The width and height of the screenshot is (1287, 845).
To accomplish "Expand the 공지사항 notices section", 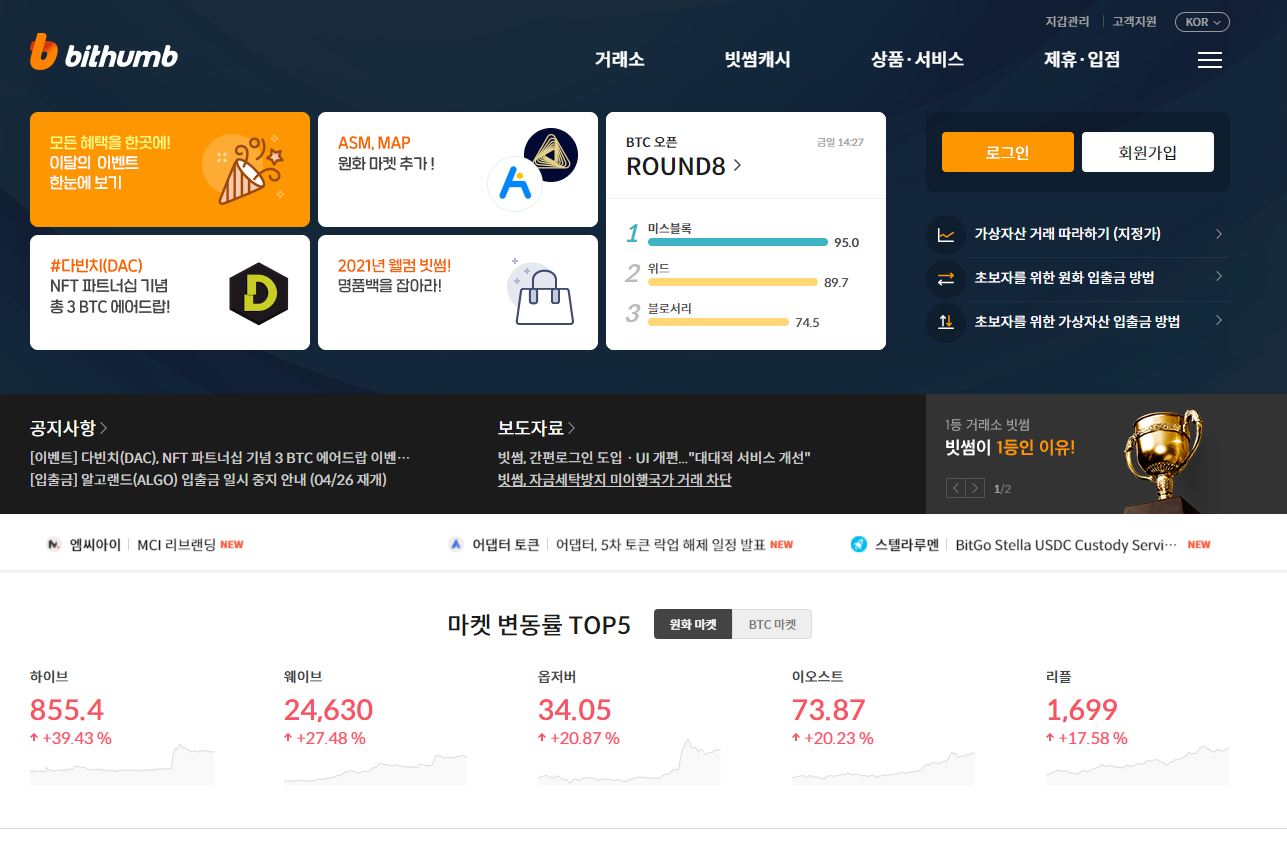I will 69,428.
